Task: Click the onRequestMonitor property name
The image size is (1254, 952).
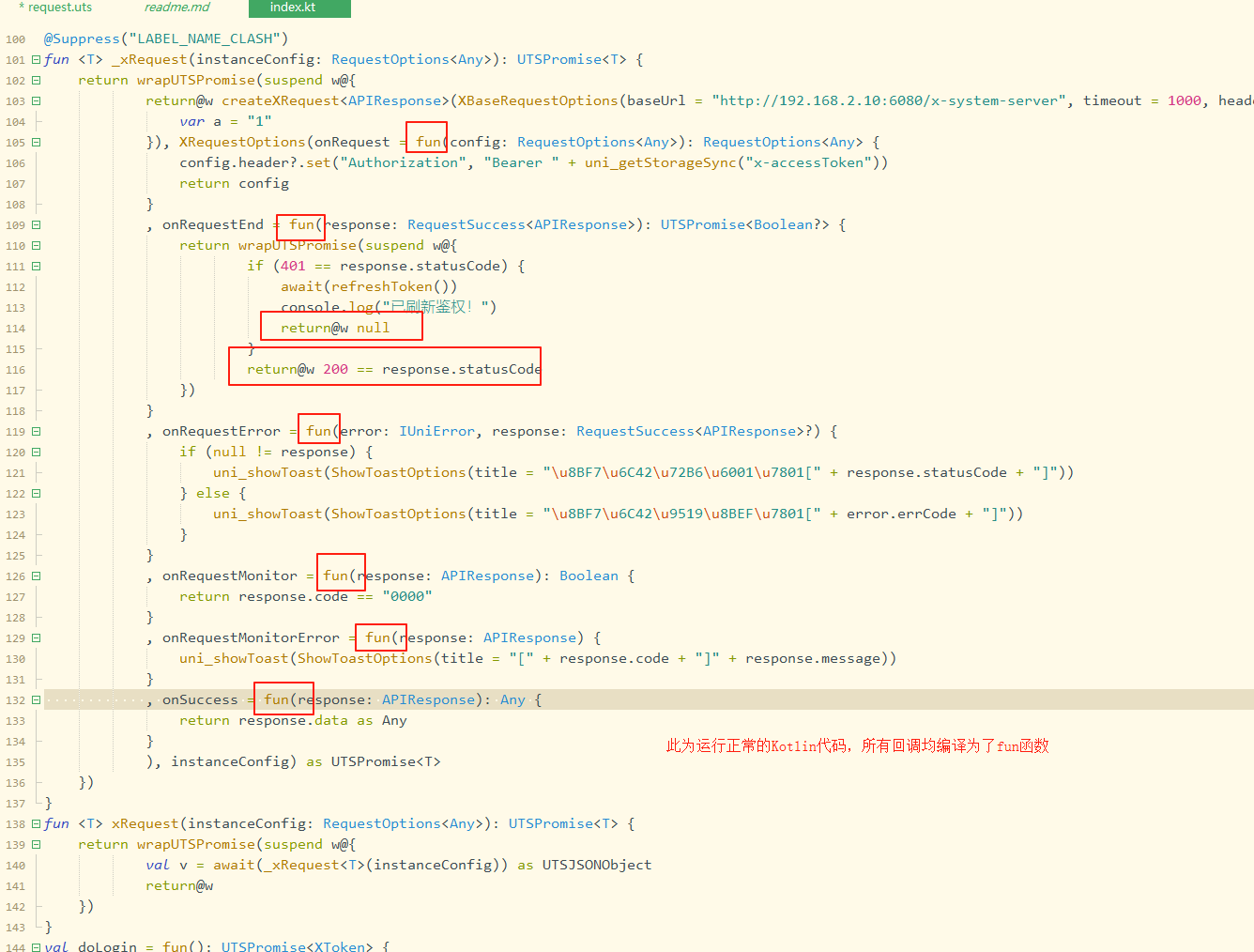Action: pos(230,576)
